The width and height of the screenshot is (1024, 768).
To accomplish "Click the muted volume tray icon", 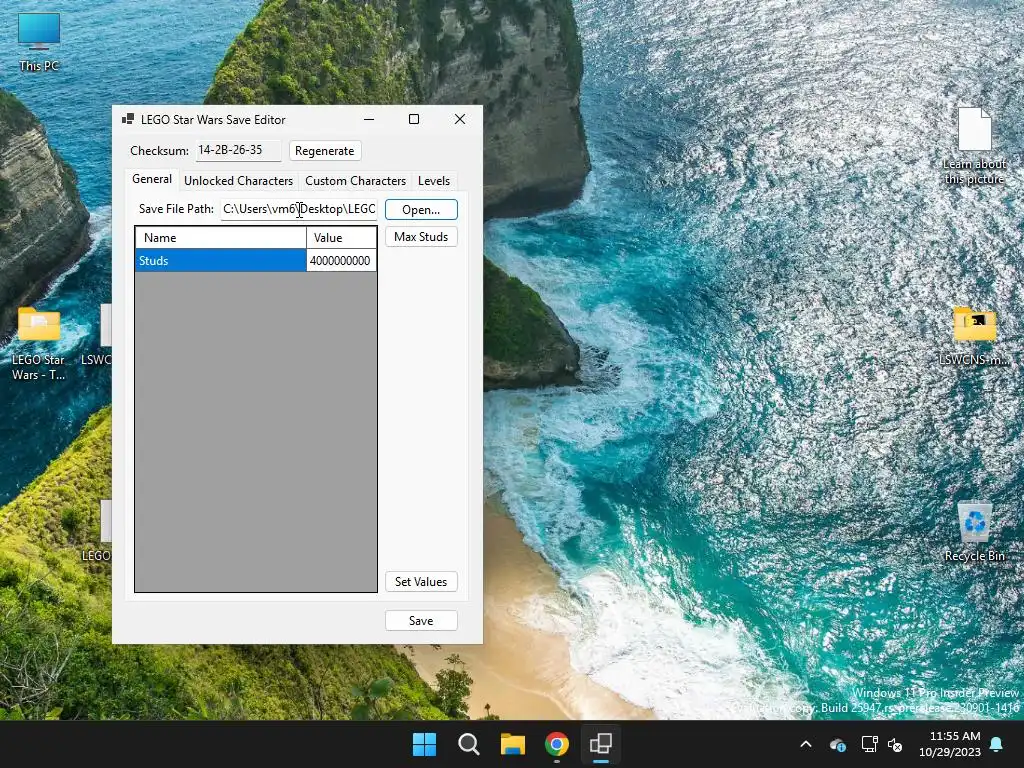I will point(895,744).
